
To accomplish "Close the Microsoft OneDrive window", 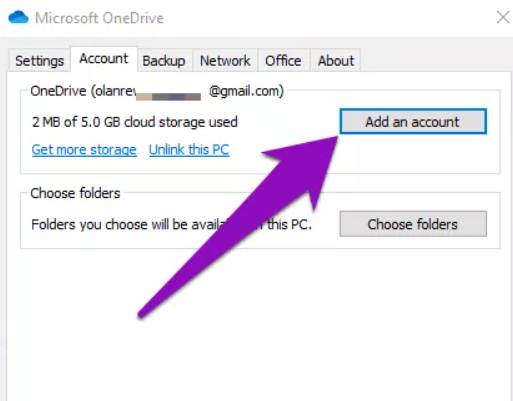I will pyautogui.click(x=503, y=17).
